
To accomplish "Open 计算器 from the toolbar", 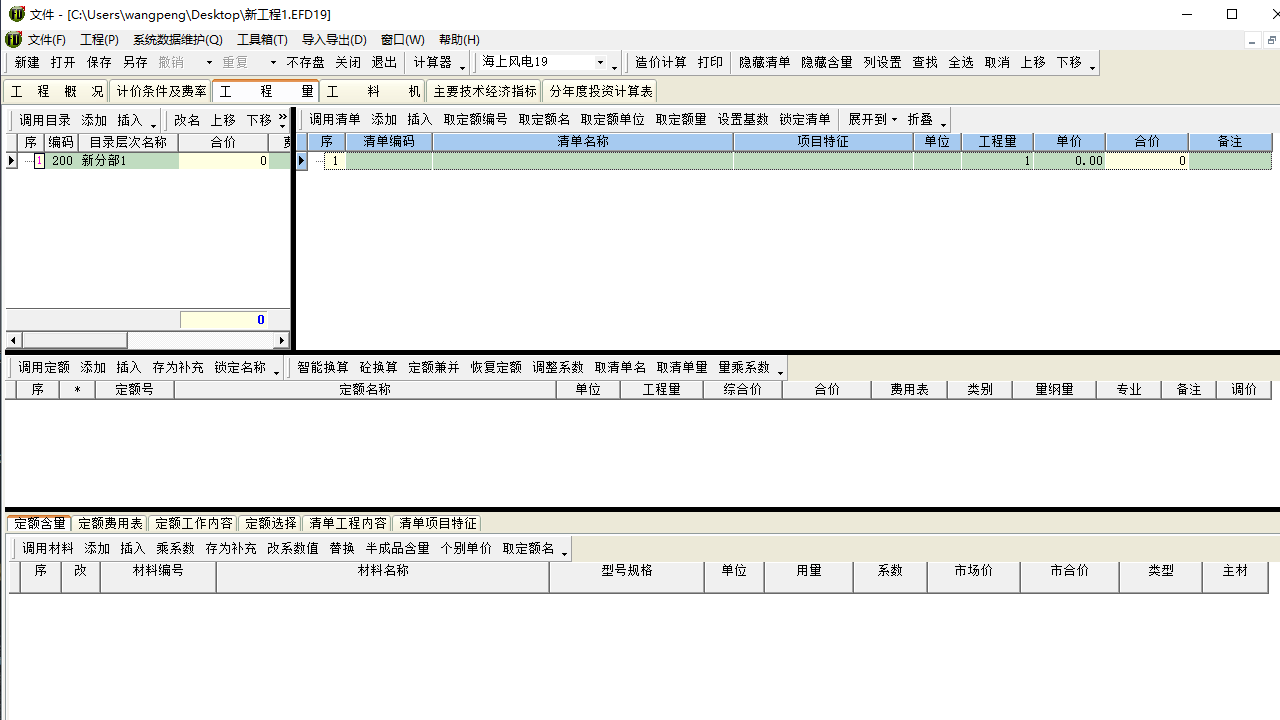I will 433,62.
